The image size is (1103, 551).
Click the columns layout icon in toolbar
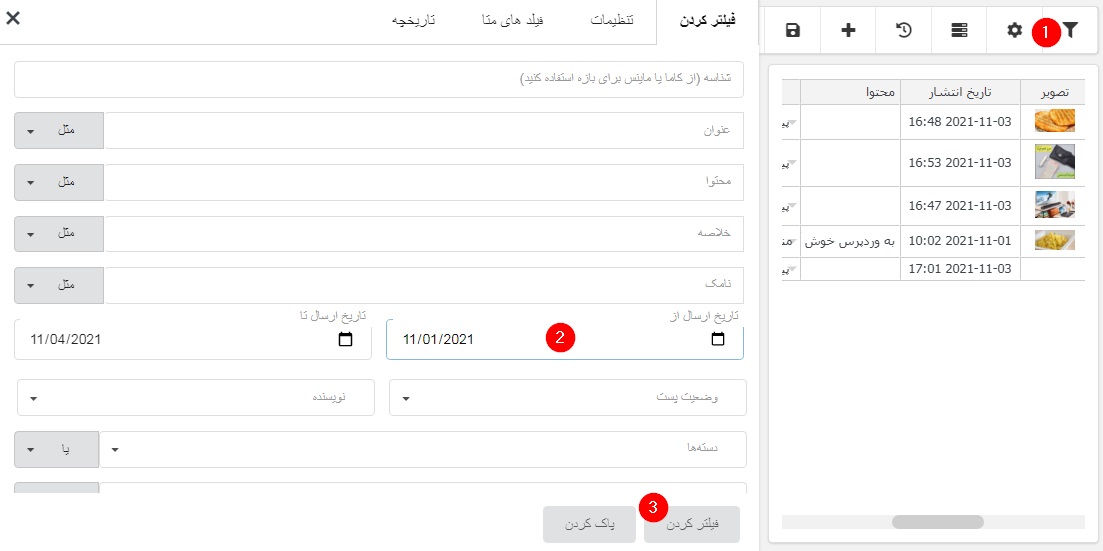[959, 31]
